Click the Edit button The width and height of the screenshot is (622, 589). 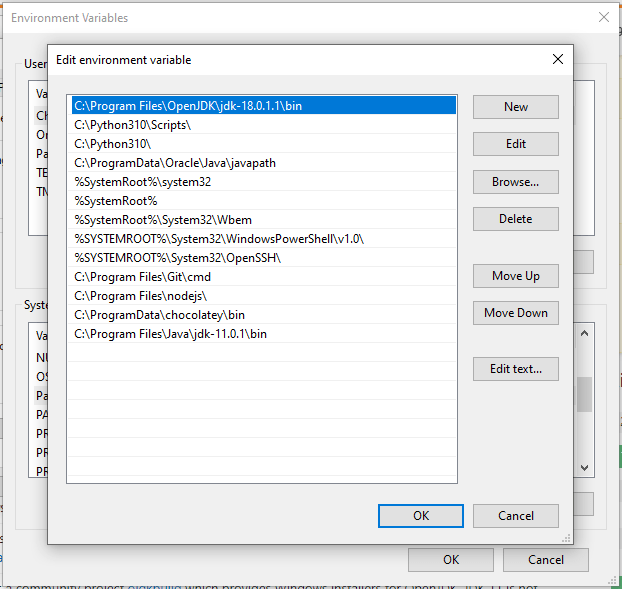click(x=516, y=144)
